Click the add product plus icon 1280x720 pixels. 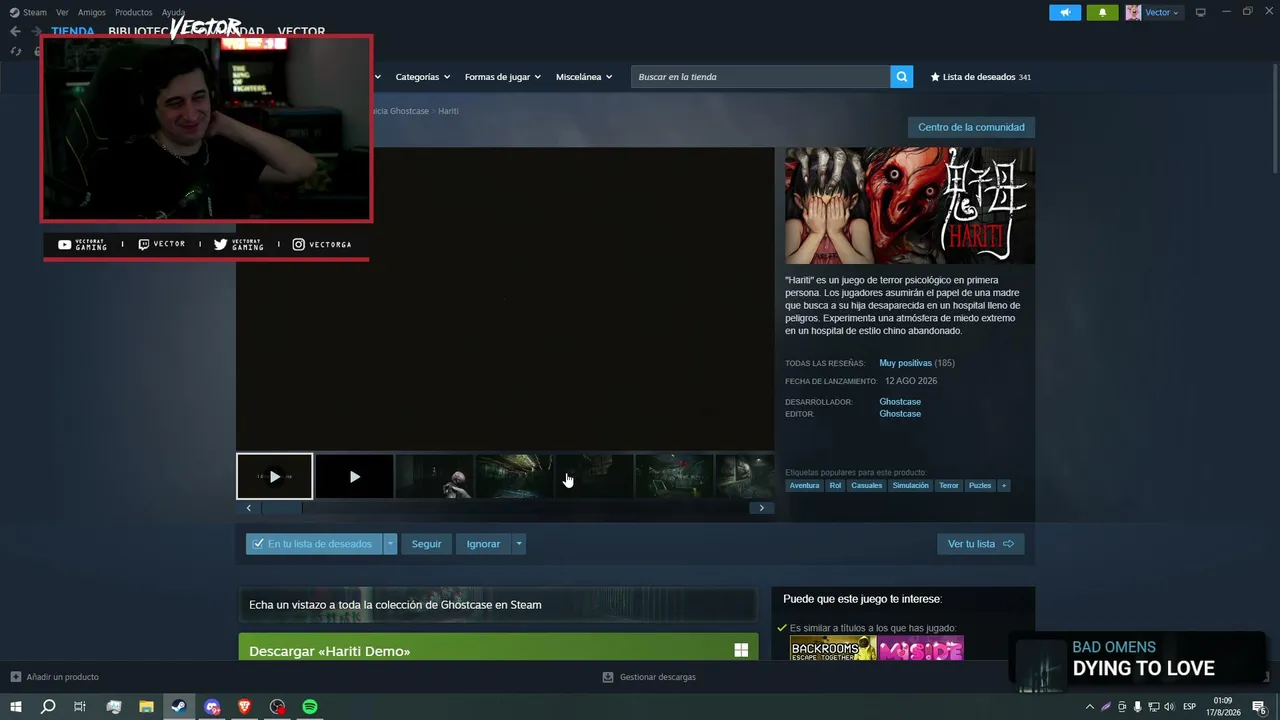(x=15, y=677)
